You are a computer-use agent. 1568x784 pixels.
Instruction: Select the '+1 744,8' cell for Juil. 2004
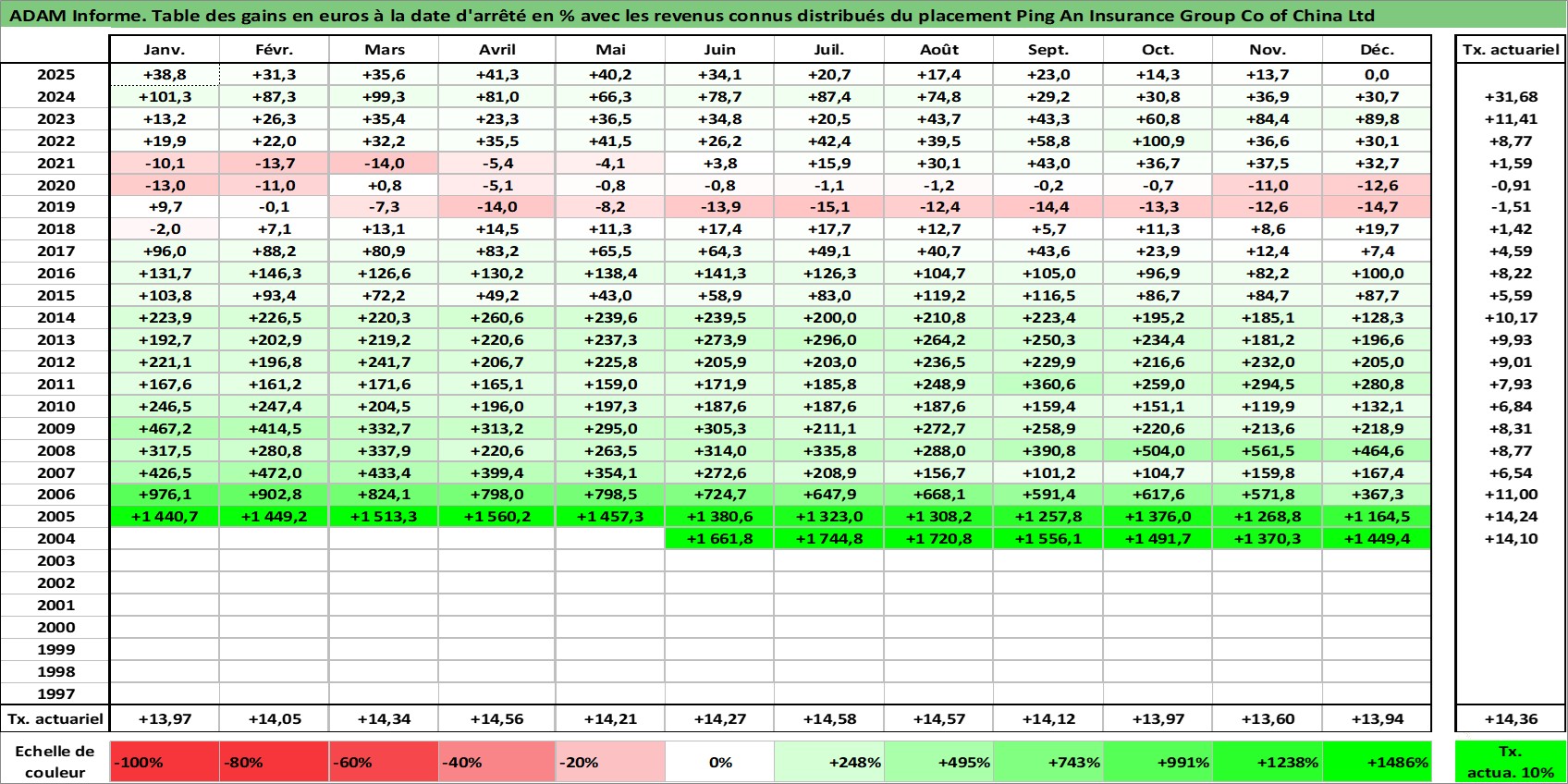pyautogui.click(x=829, y=538)
